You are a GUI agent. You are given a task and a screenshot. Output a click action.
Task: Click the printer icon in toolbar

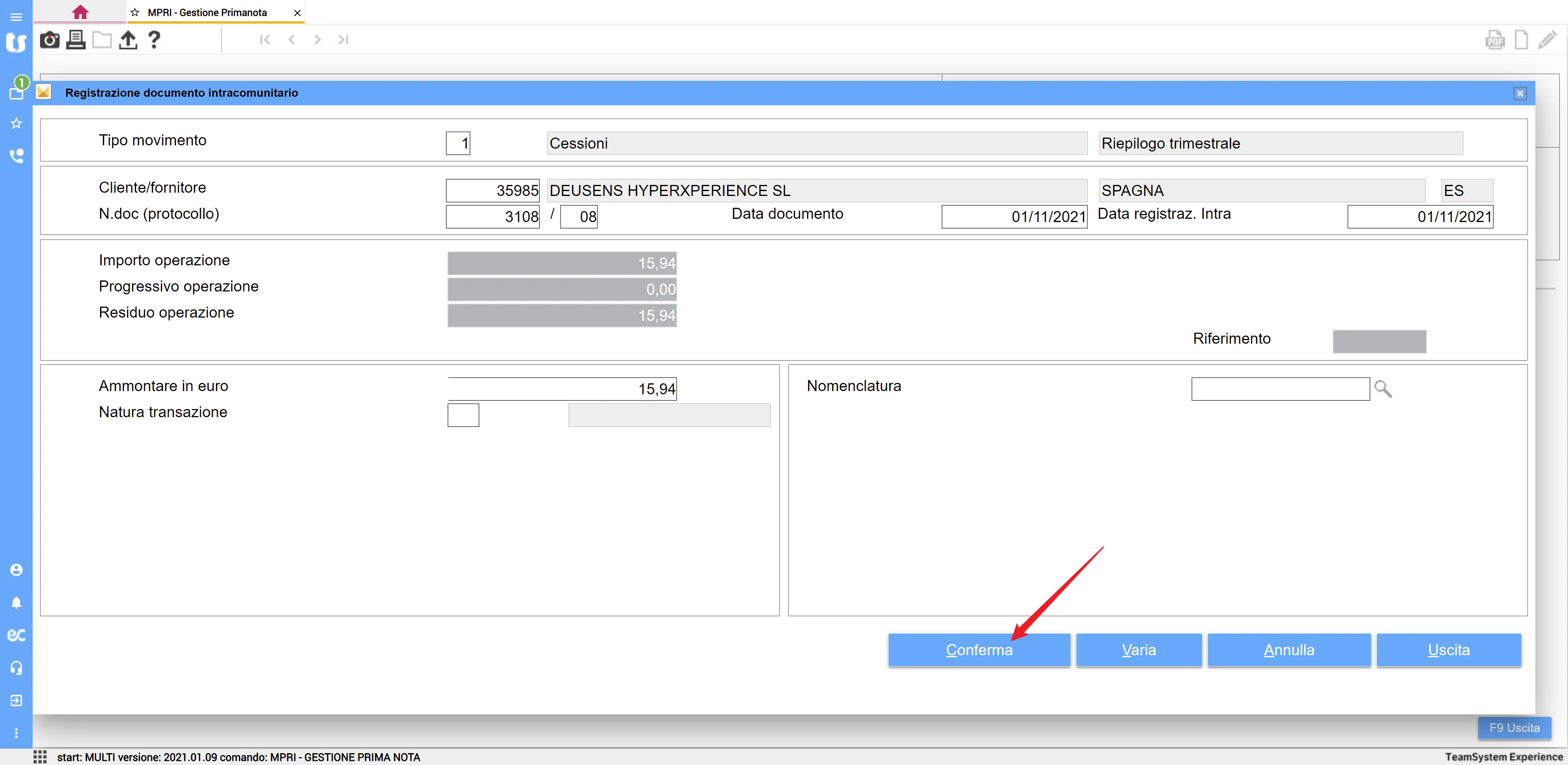(x=76, y=40)
